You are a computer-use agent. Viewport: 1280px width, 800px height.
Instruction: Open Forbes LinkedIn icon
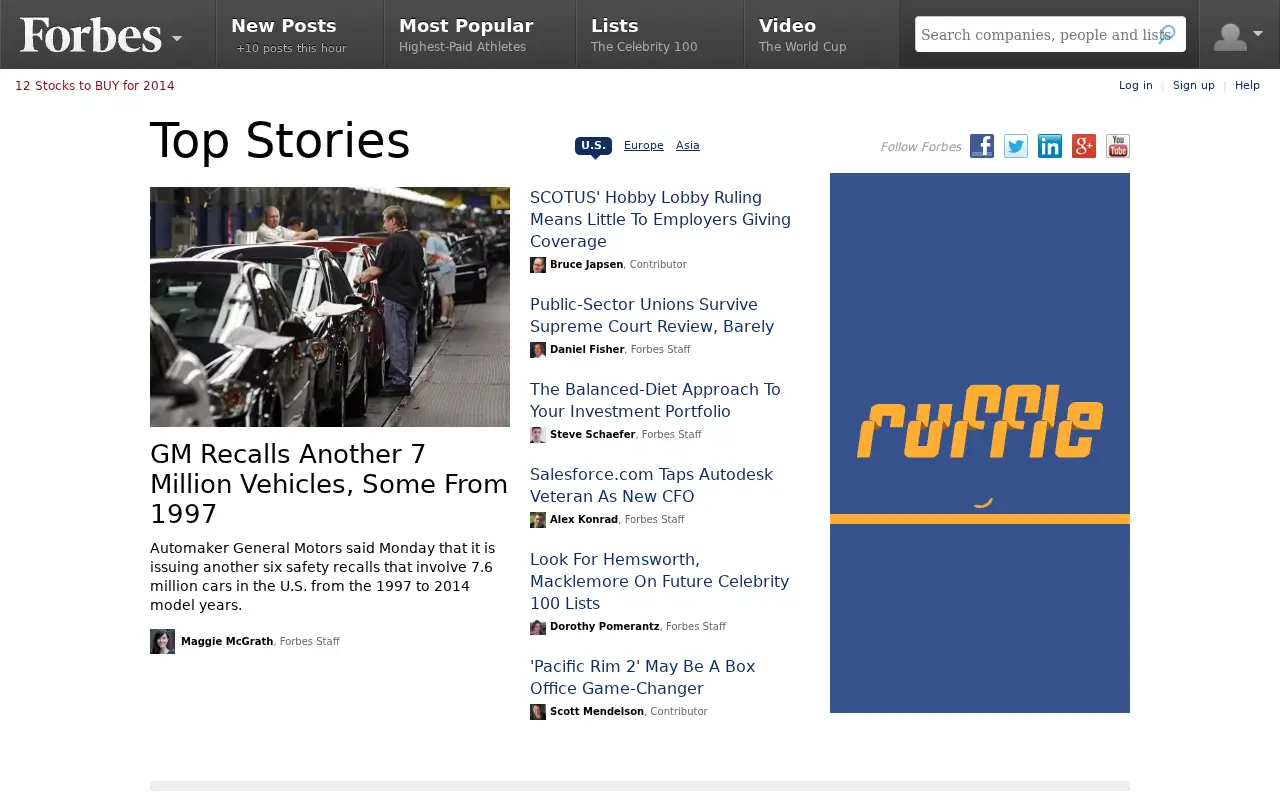point(1050,146)
